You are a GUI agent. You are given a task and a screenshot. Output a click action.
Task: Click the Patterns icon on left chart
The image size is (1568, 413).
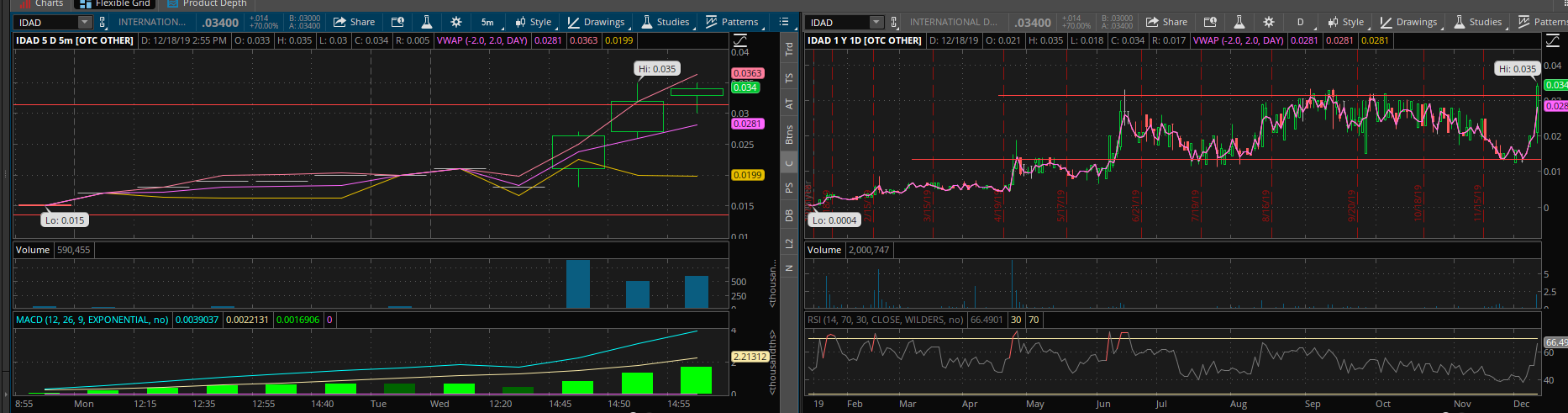(x=732, y=22)
